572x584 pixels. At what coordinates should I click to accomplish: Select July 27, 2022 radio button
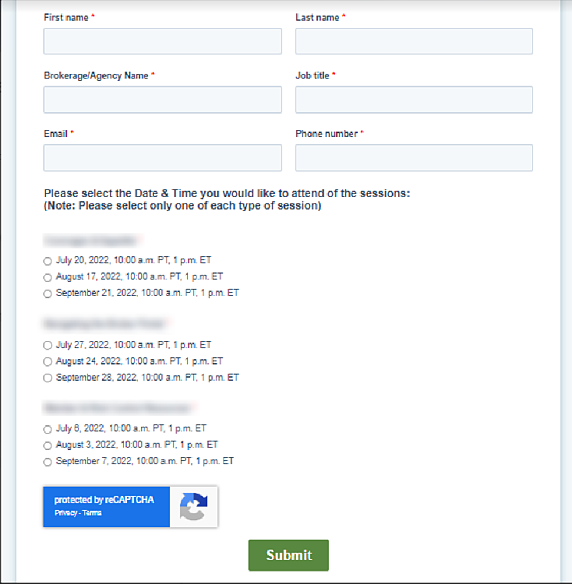(47, 345)
